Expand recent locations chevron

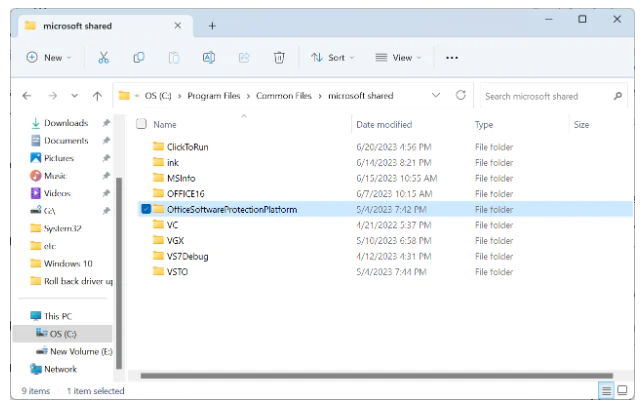pyautogui.click(x=74, y=96)
